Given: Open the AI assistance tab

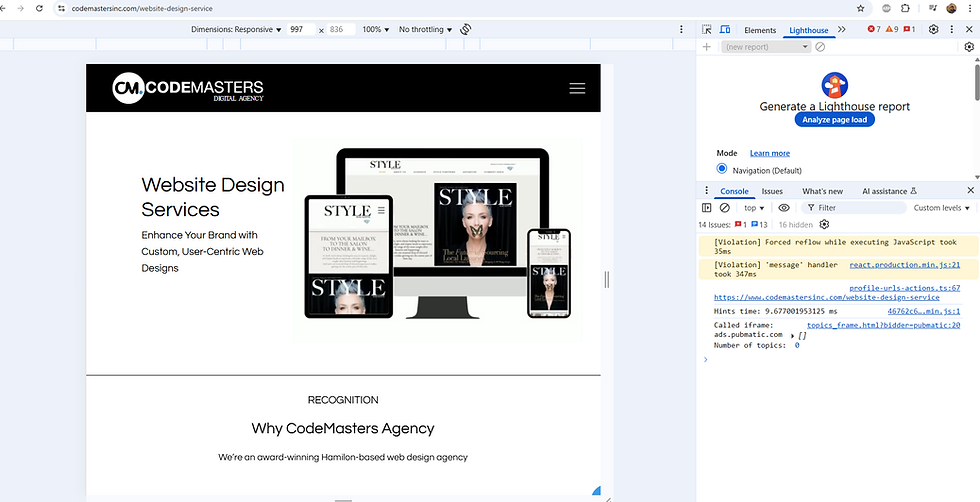Looking at the screenshot, I should click(x=889, y=191).
